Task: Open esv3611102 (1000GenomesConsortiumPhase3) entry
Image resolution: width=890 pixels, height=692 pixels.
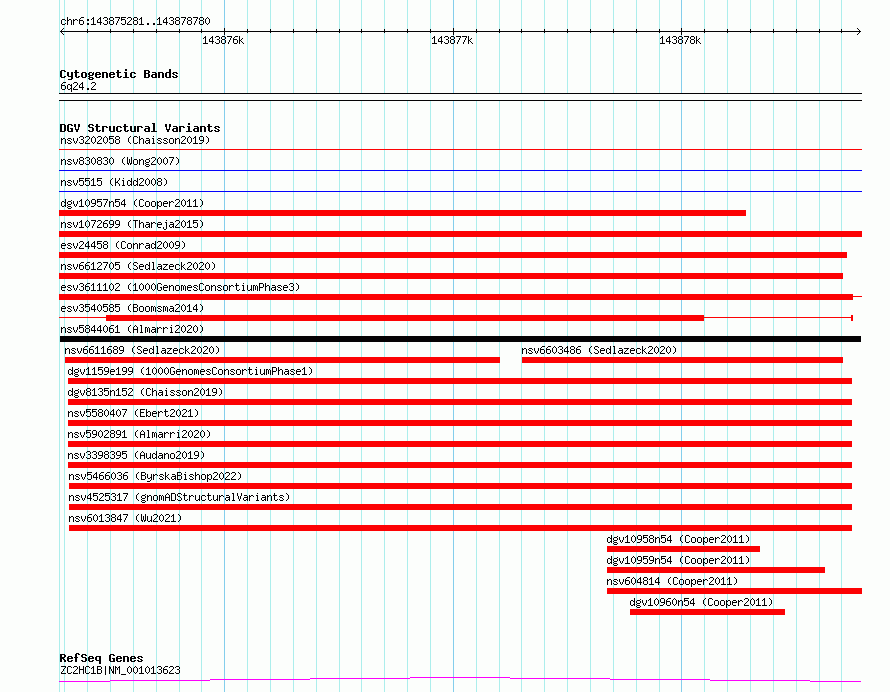Action: [x=180, y=287]
